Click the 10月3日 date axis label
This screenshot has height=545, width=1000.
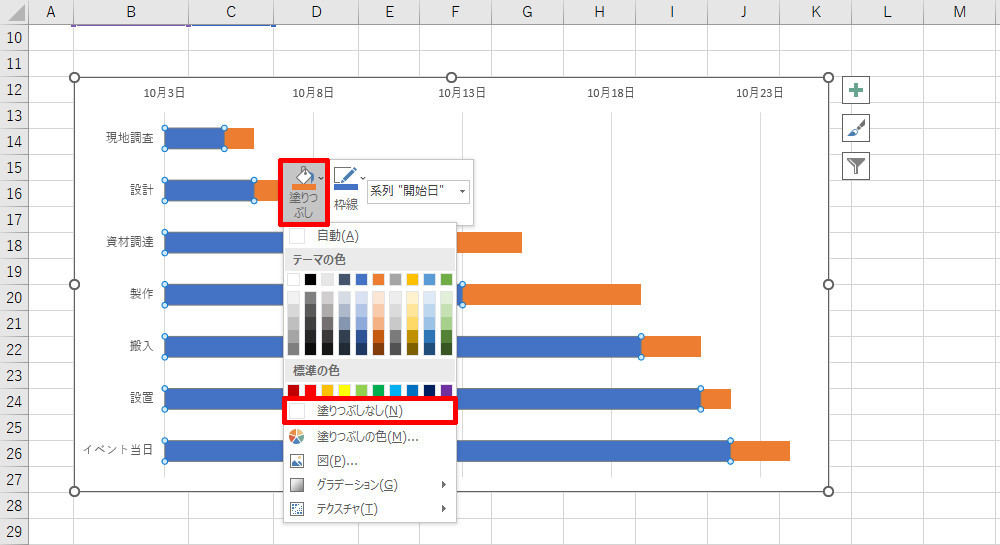pos(164,93)
